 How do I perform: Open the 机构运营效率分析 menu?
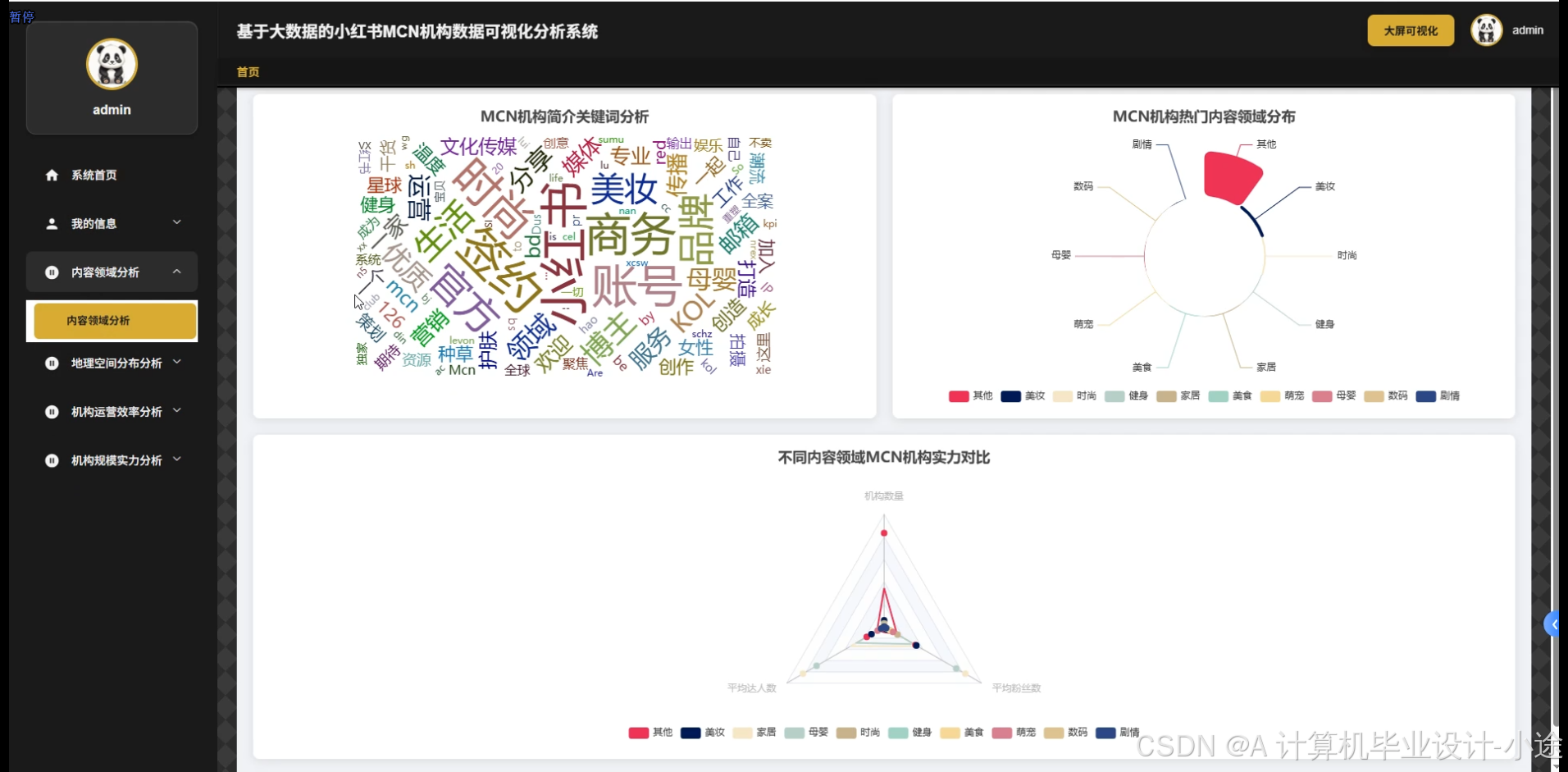point(112,412)
